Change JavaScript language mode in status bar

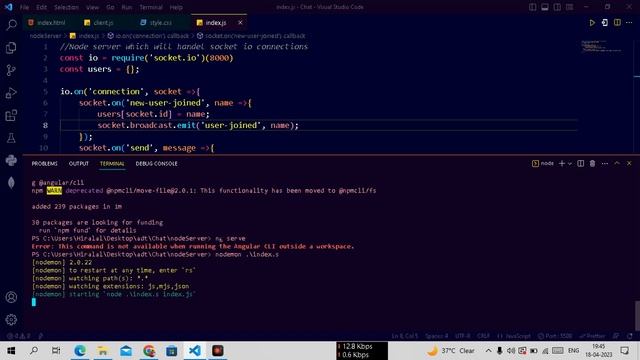[x=514, y=336]
